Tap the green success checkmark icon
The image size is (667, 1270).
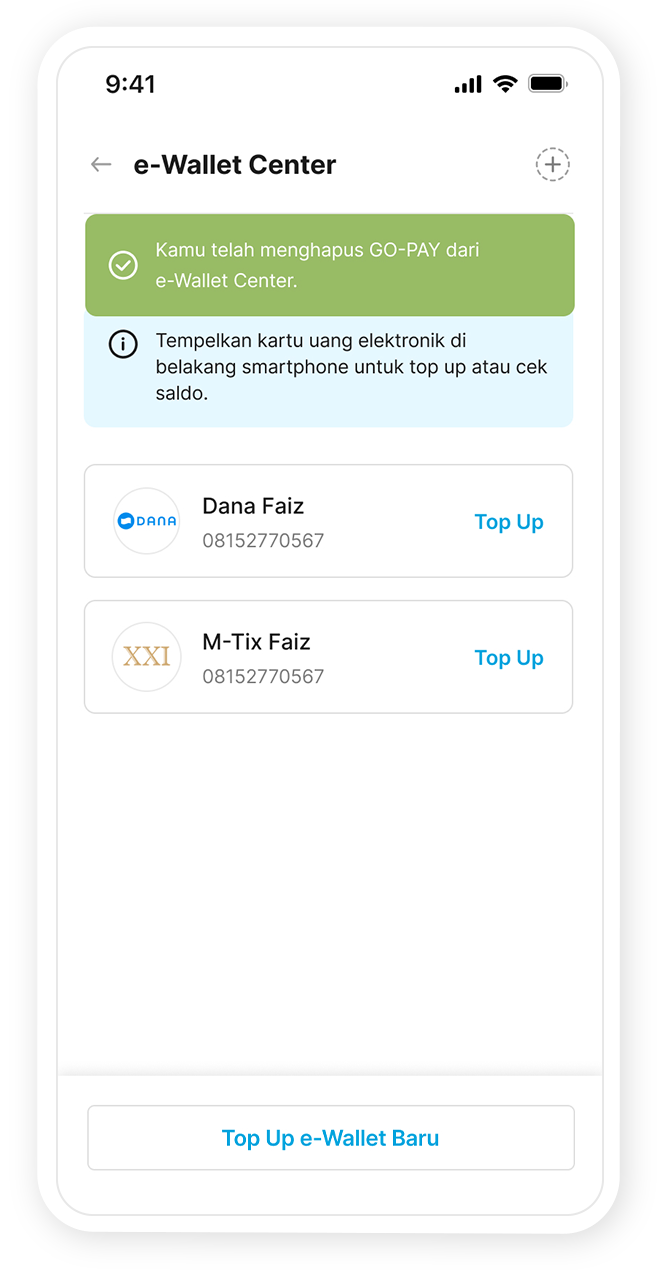tap(123, 265)
